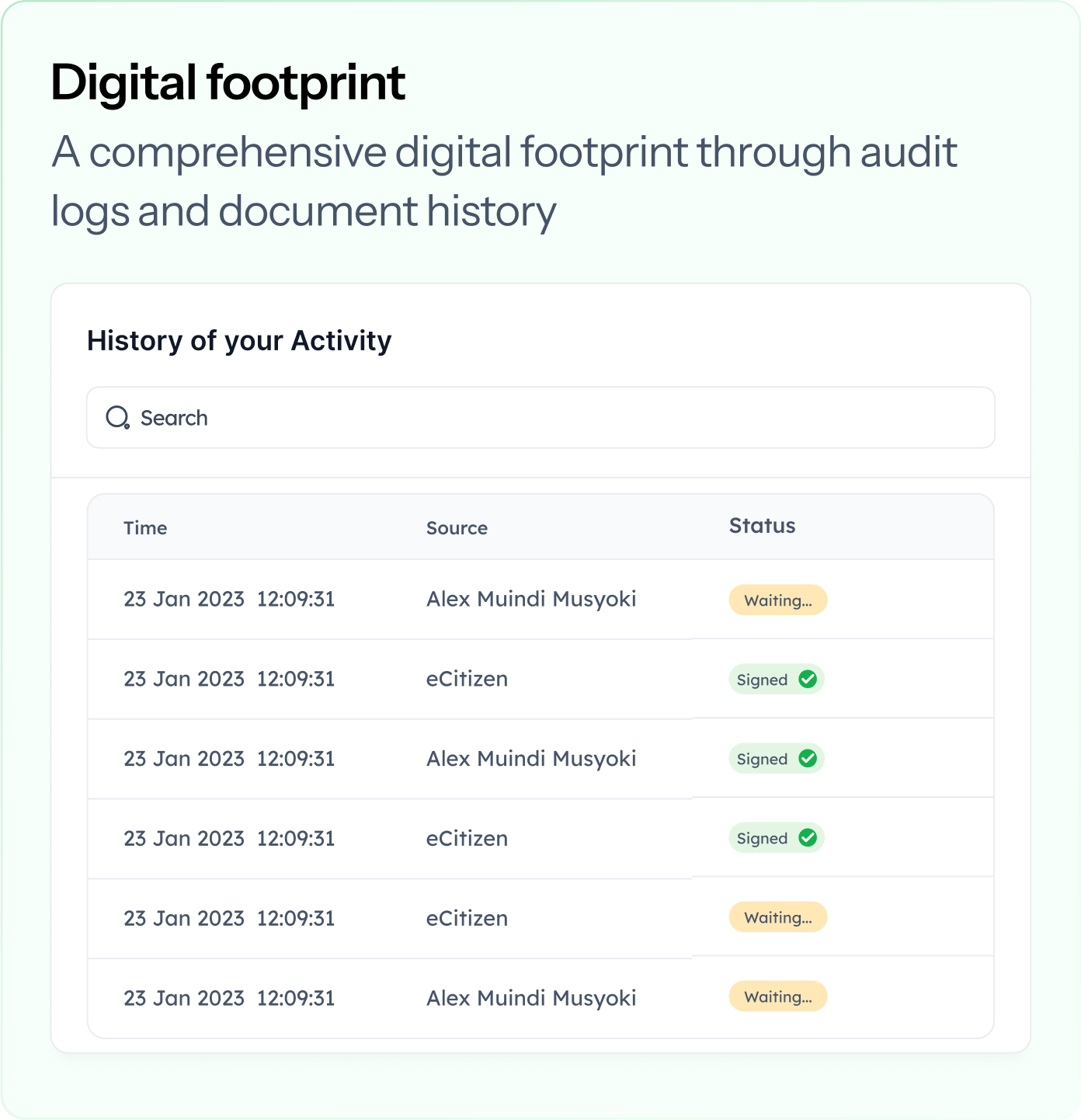The image size is (1081, 1120).
Task: Click Alex Muindi Musyoki in last row
Action: (531, 998)
